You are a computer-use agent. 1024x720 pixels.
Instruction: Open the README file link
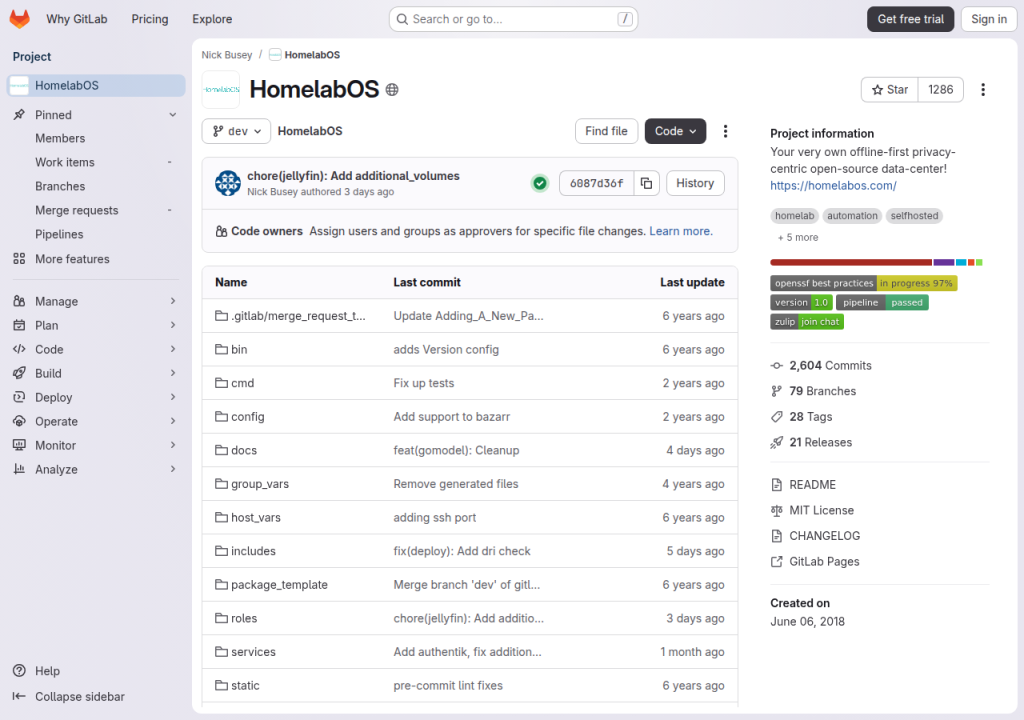pyautogui.click(x=812, y=485)
